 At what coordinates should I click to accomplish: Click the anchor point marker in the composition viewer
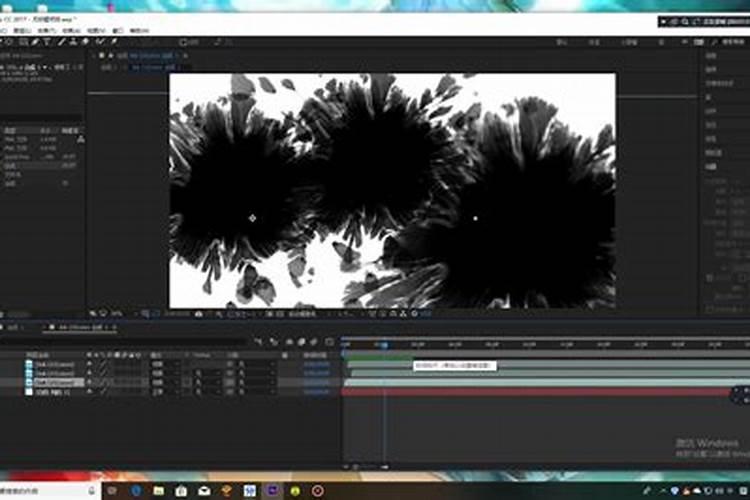(253, 218)
